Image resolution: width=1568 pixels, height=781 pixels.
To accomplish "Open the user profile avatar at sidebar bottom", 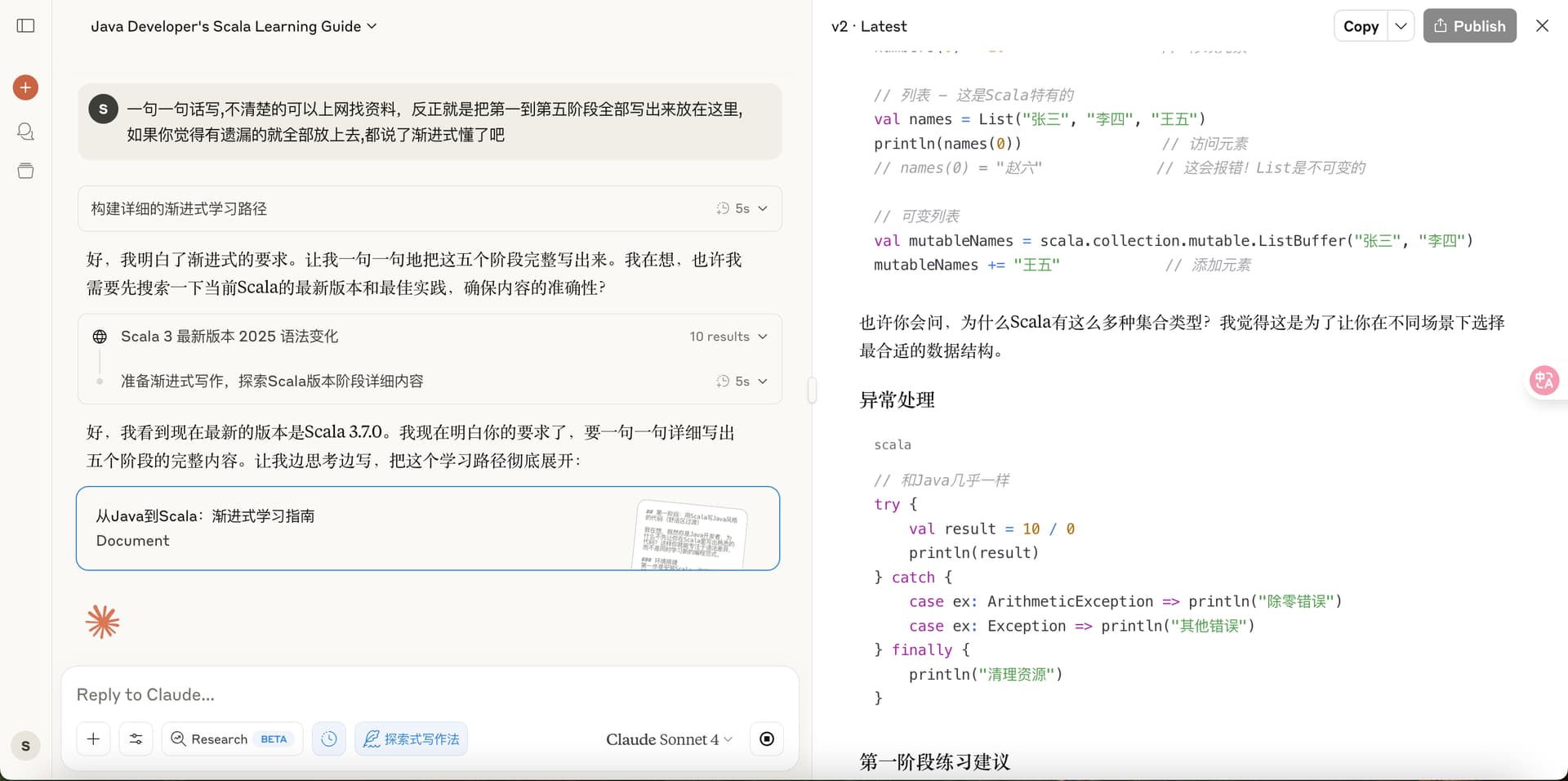I will (26, 746).
